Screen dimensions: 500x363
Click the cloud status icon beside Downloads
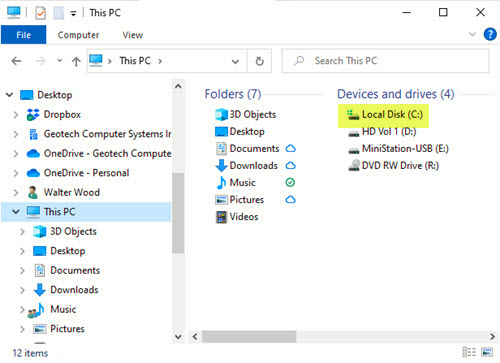291,165
